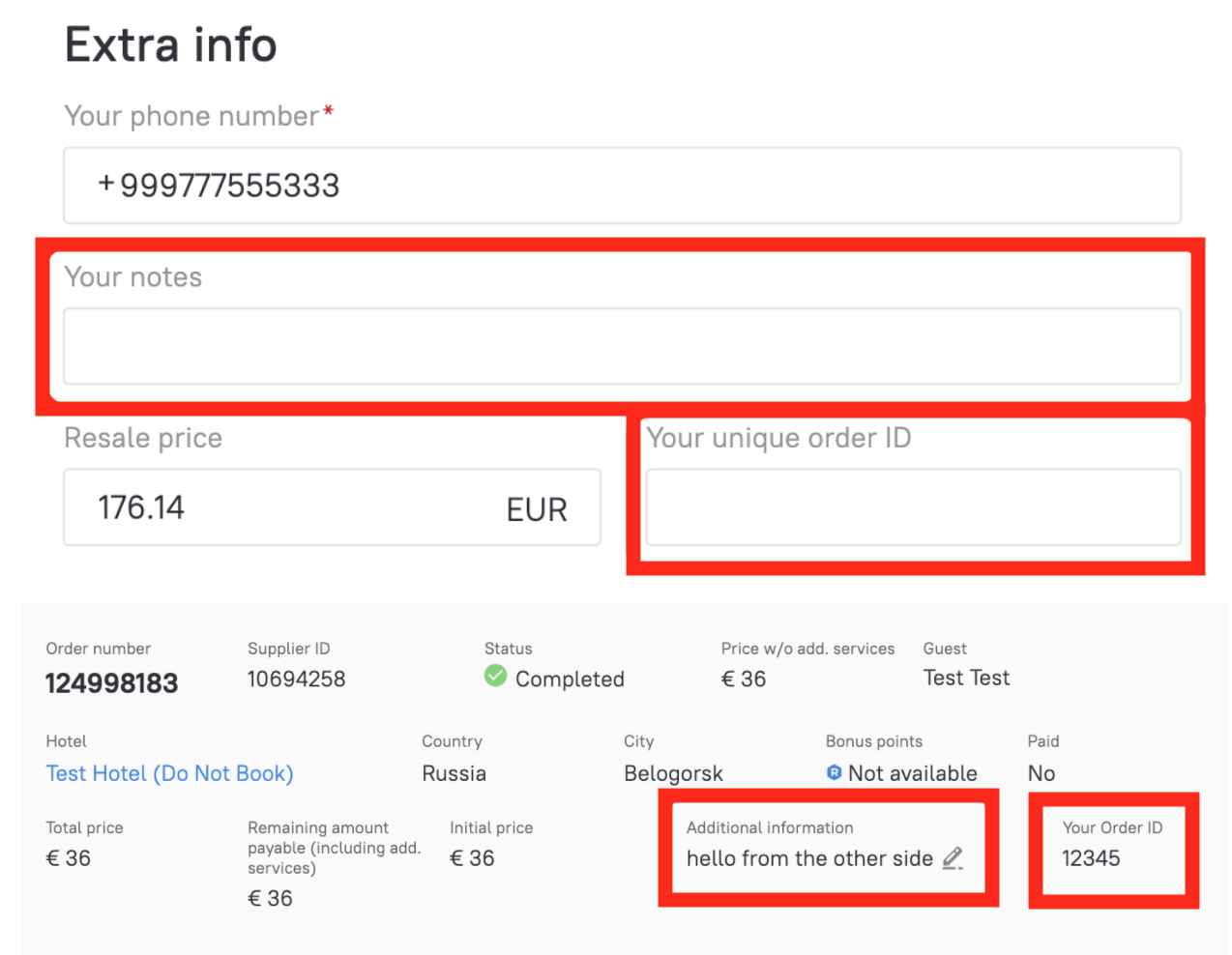Focus the phone number input field
The width and height of the screenshot is (1232, 955).
(x=621, y=186)
